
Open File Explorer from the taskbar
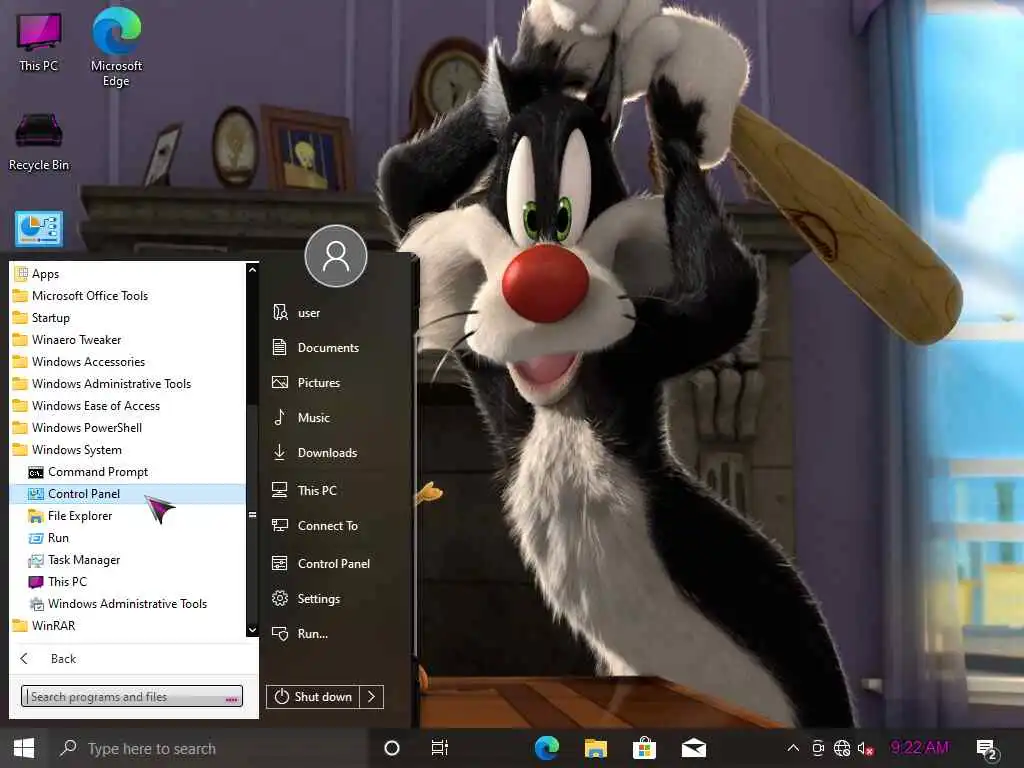pos(596,748)
